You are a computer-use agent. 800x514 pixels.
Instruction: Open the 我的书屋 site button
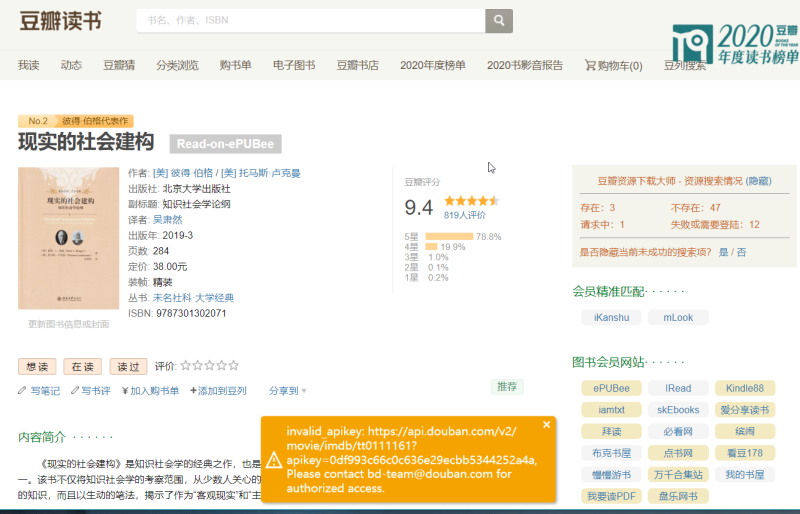click(745, 475)
